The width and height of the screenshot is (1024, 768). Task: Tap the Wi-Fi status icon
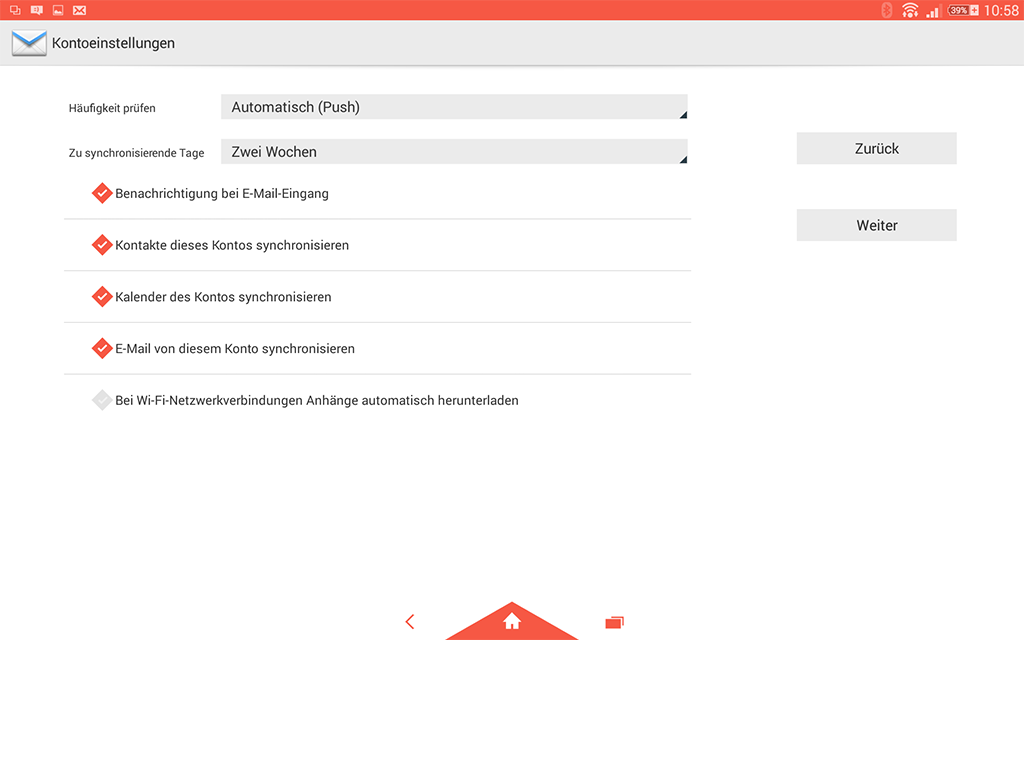909,10
